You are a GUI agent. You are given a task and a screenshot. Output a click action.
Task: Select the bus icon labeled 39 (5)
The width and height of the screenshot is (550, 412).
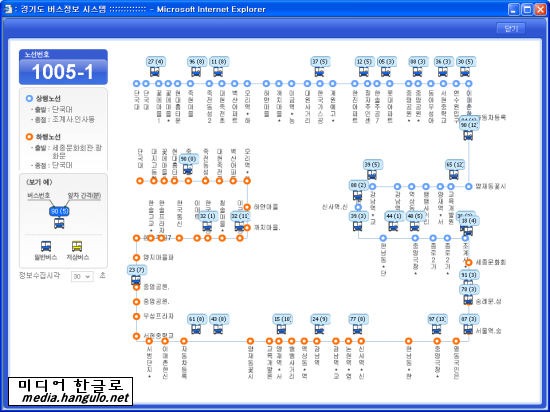371,175
